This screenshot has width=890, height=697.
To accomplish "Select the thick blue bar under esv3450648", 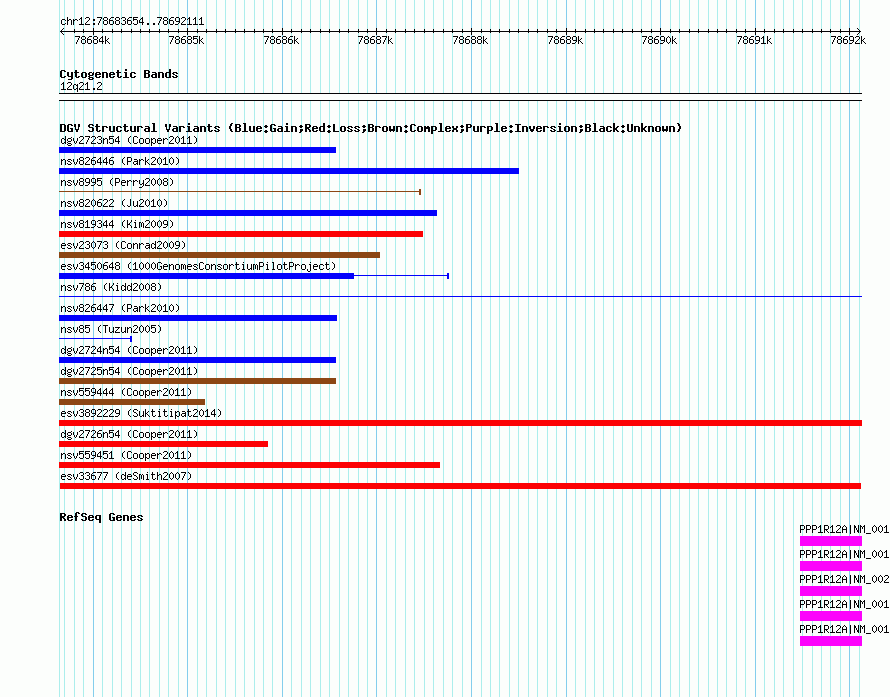I will point(207,276).
